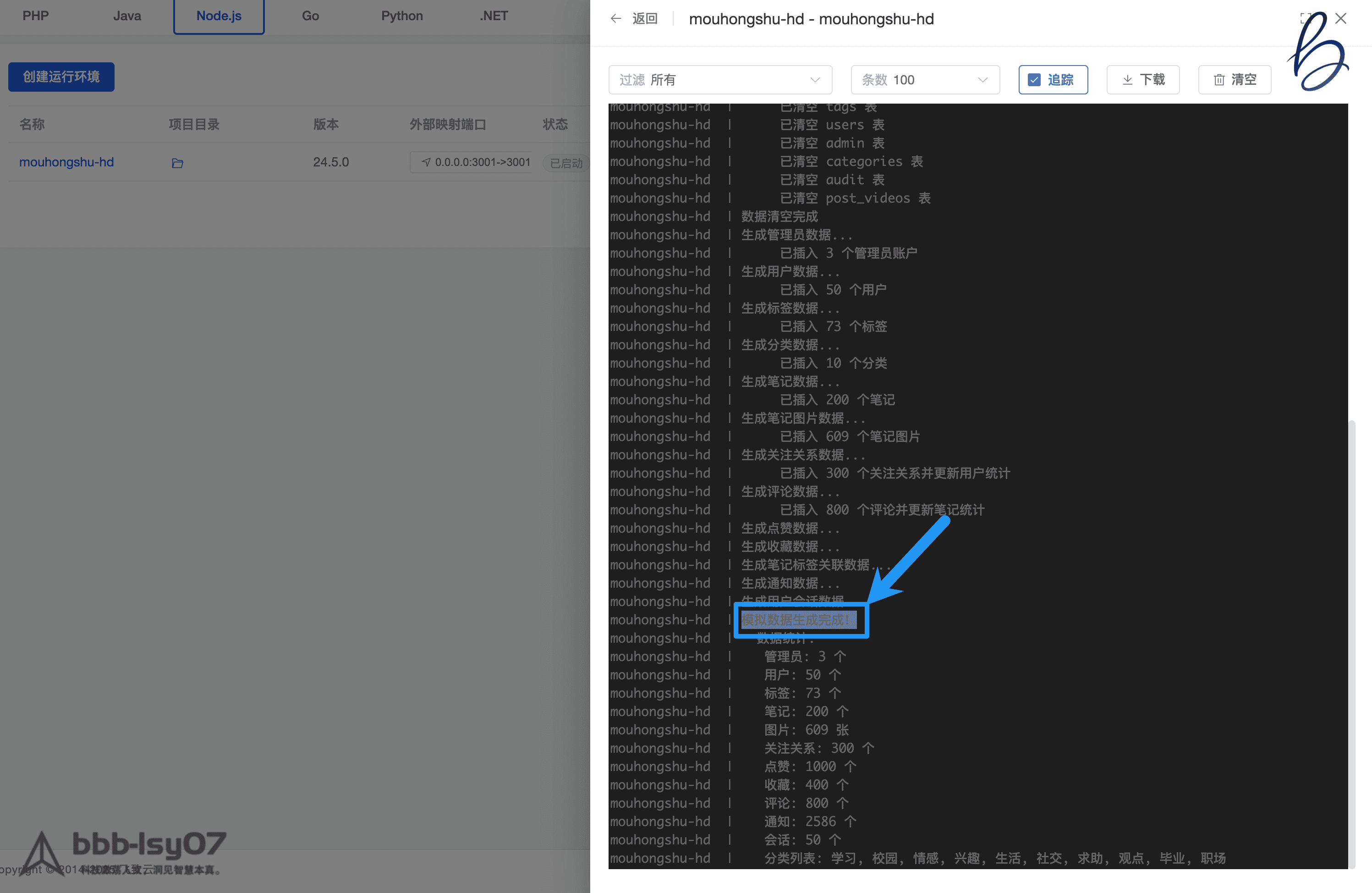The height and width of the screenshot is (893, 1372).
Task: Click the 返回 back text
Action: coord(644,18)
